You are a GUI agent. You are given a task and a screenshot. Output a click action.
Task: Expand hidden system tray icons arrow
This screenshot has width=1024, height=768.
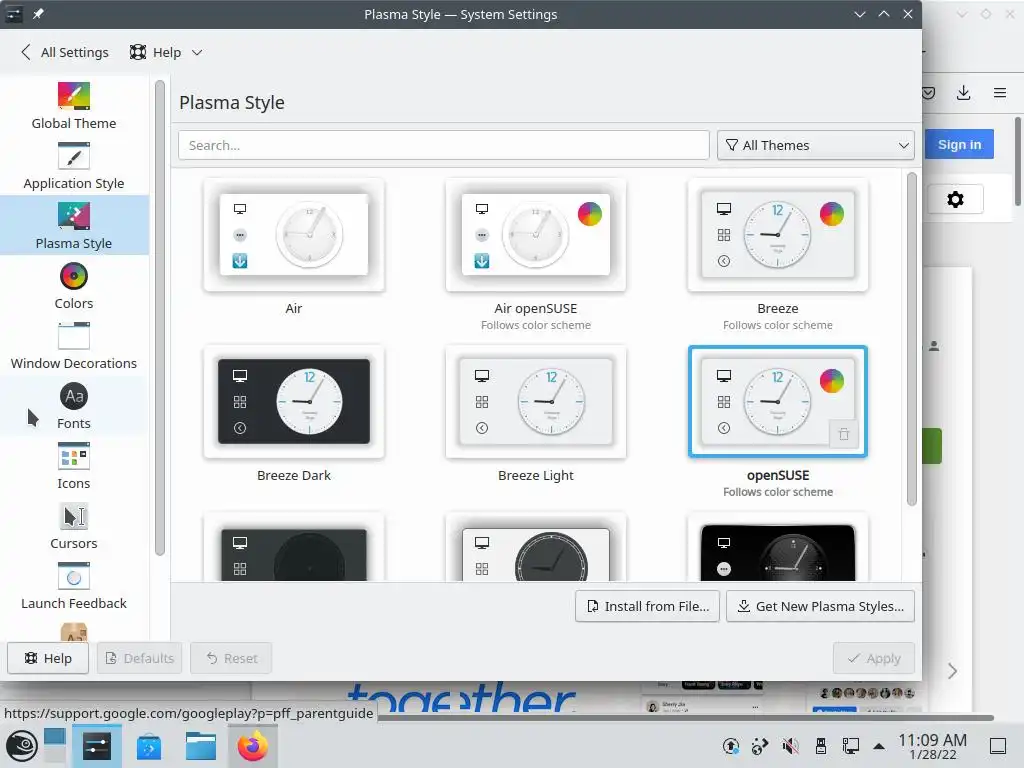[x=879, y=746]
